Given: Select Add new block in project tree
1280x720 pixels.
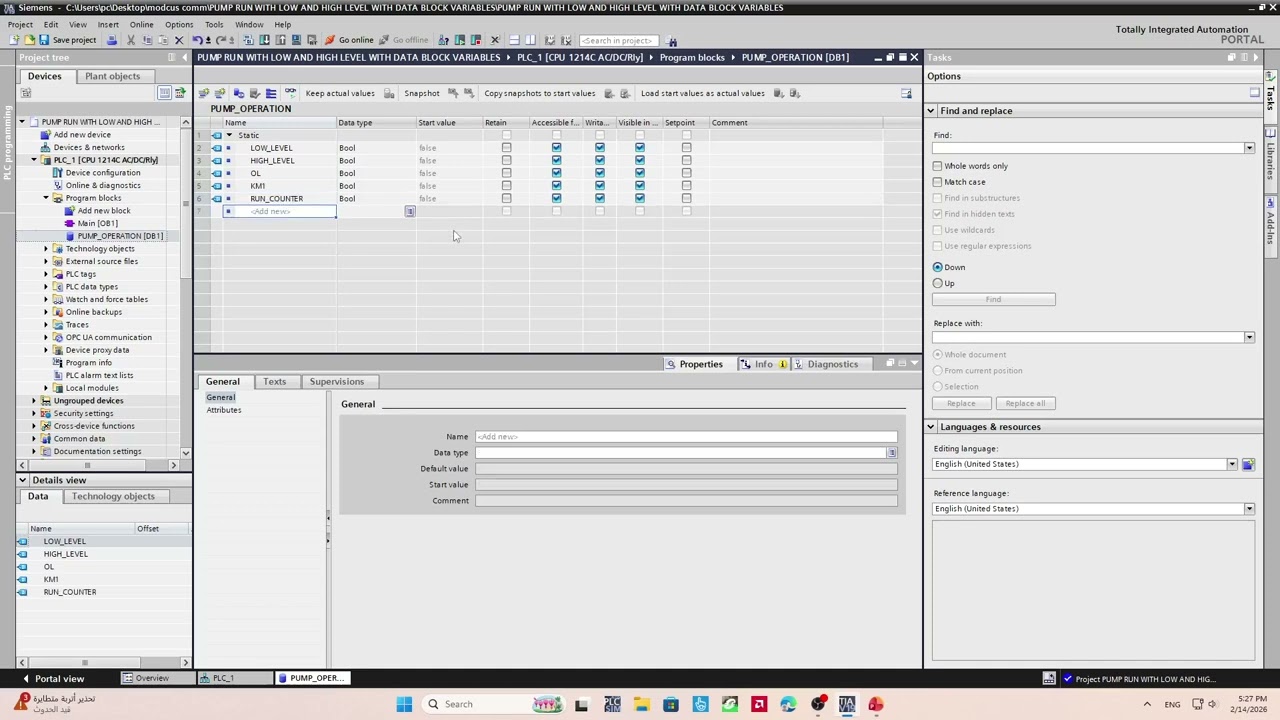Looking at the screenshot, I should [104, 211].
